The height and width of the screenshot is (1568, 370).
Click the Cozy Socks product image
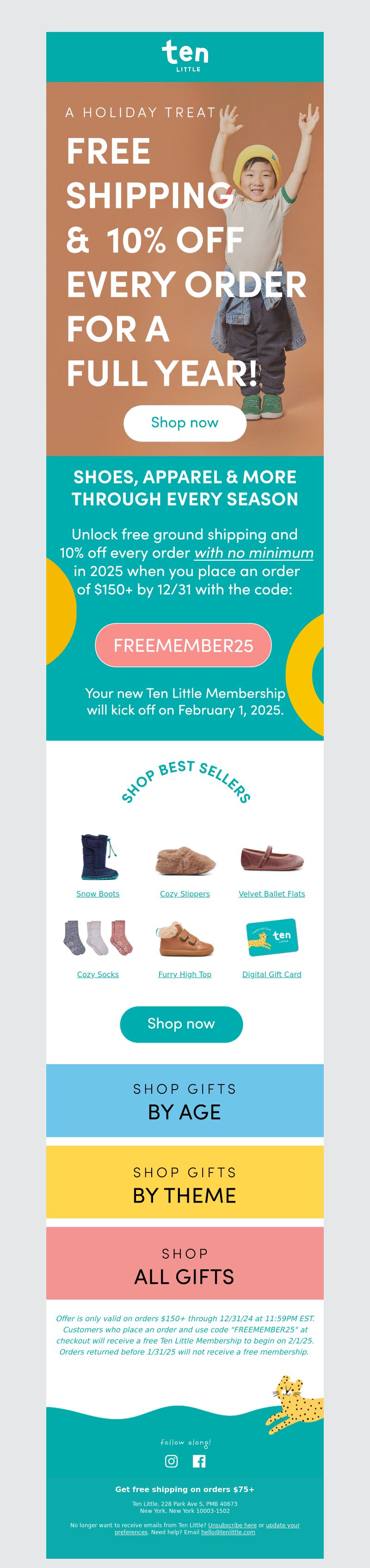pyautogui.click(x=98, y=937)
